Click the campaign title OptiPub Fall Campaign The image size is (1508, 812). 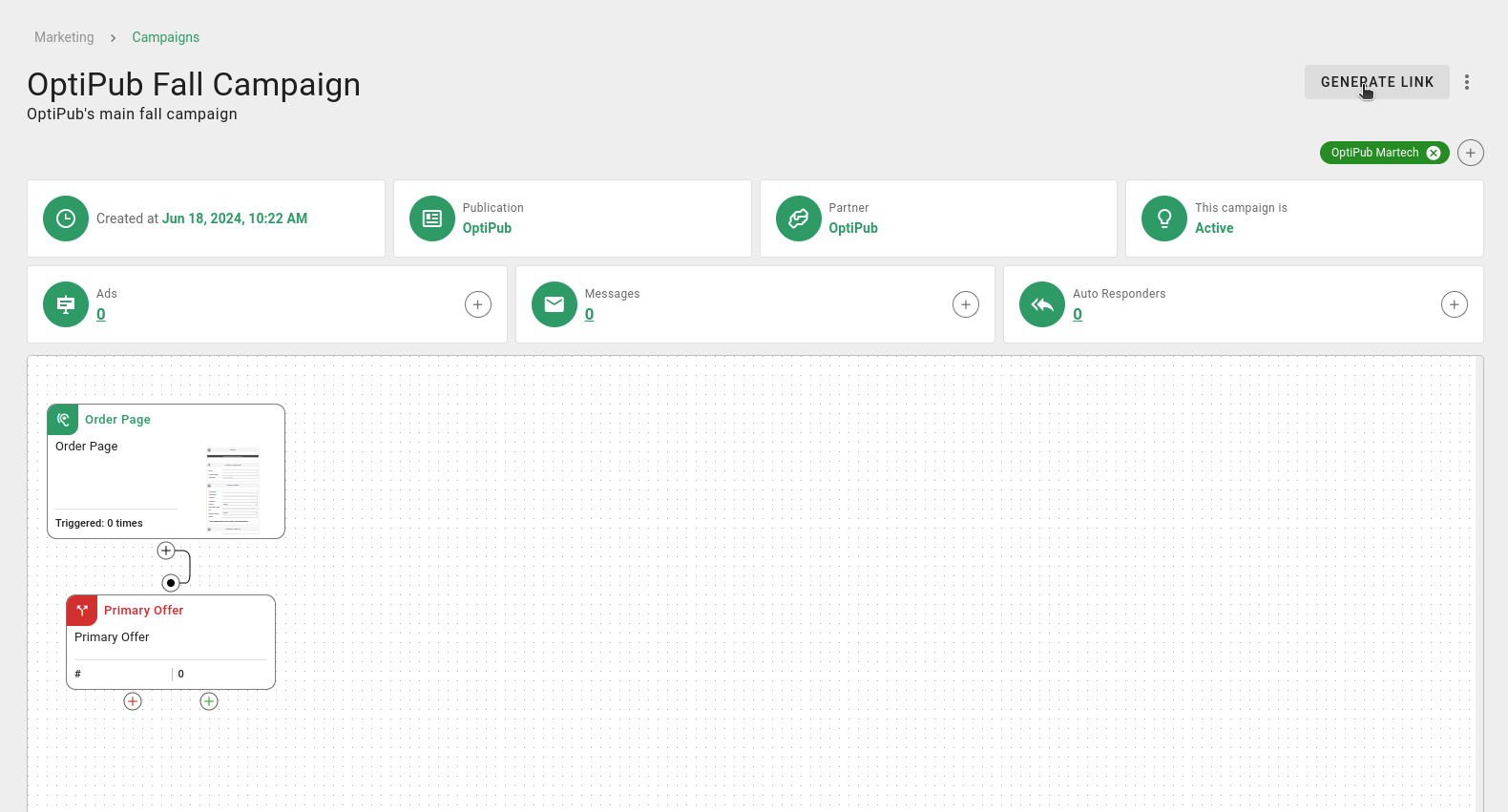click(x=194, y=84)
